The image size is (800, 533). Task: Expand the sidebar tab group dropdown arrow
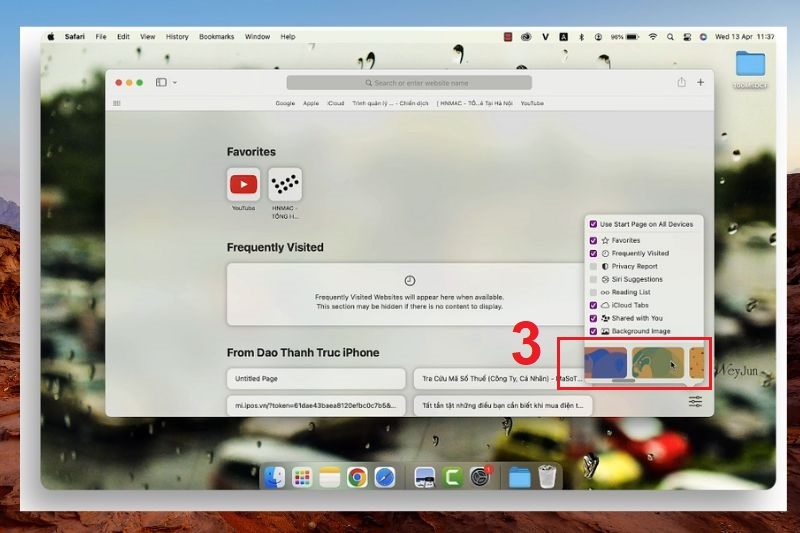tap(175, 83)
